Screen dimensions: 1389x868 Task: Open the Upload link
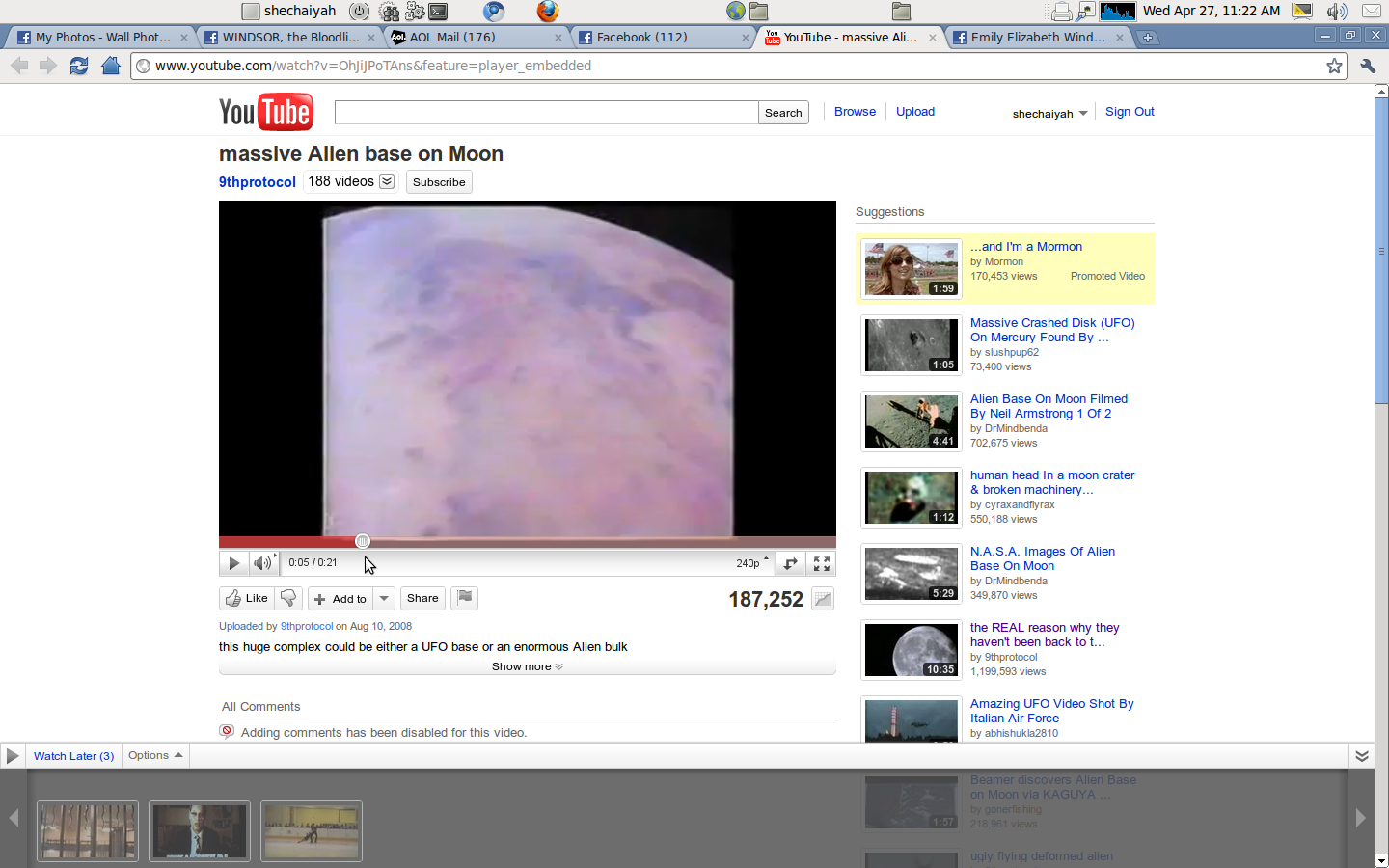pyautogui.click(x=915, y=112)
